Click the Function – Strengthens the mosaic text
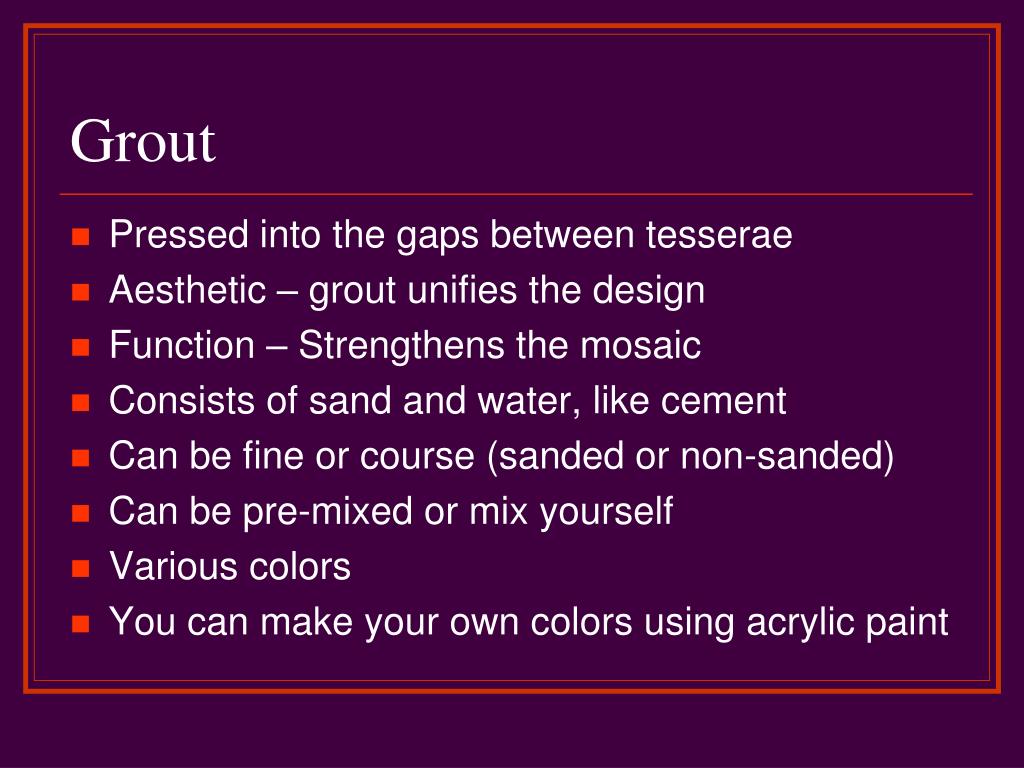 [405, 345]
